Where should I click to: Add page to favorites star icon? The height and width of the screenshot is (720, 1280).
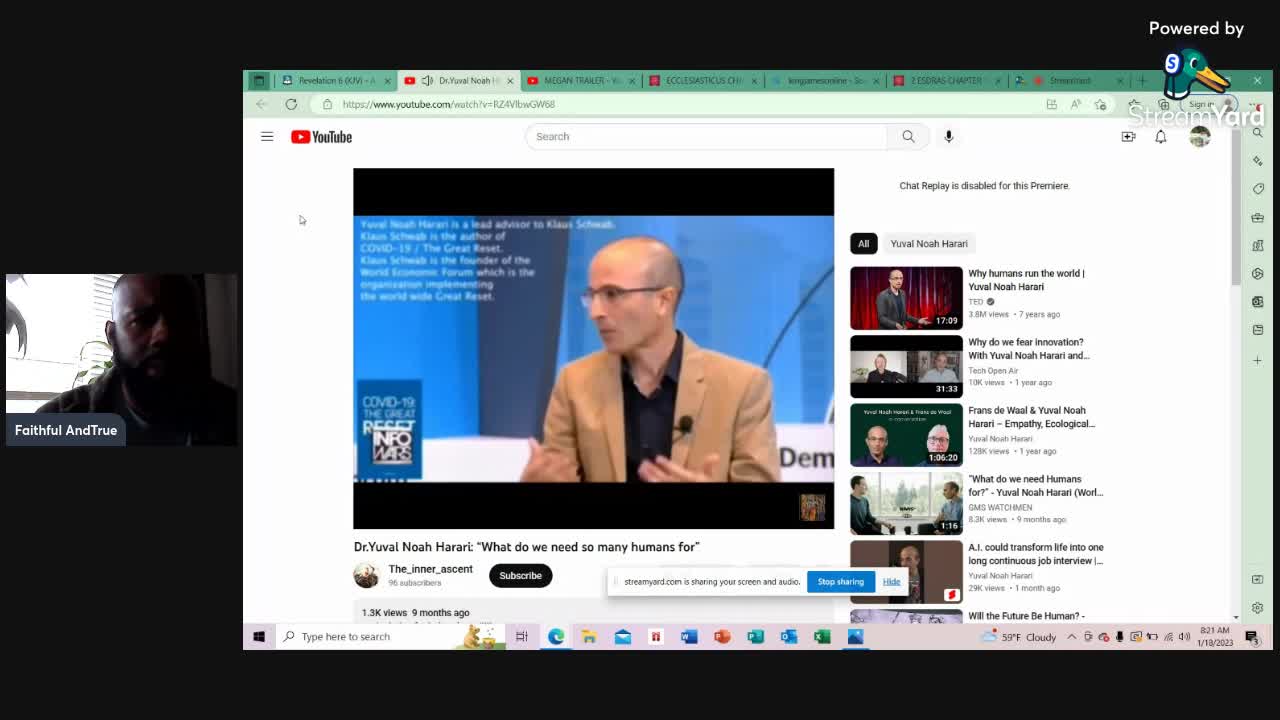1100,104
